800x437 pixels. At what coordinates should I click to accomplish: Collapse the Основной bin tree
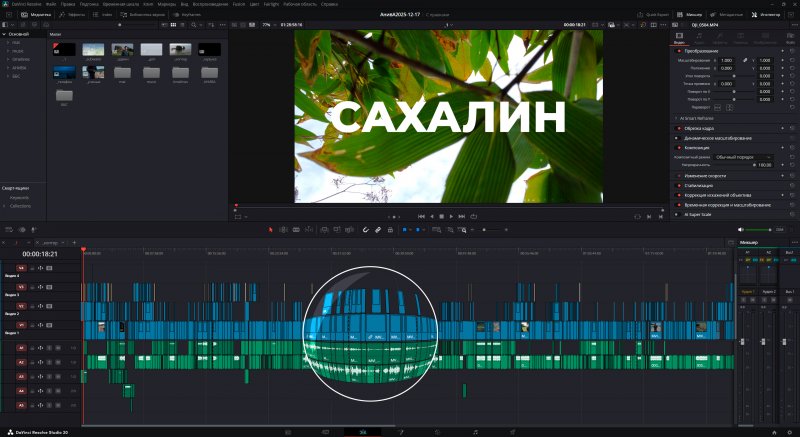[x=4, y=34]
